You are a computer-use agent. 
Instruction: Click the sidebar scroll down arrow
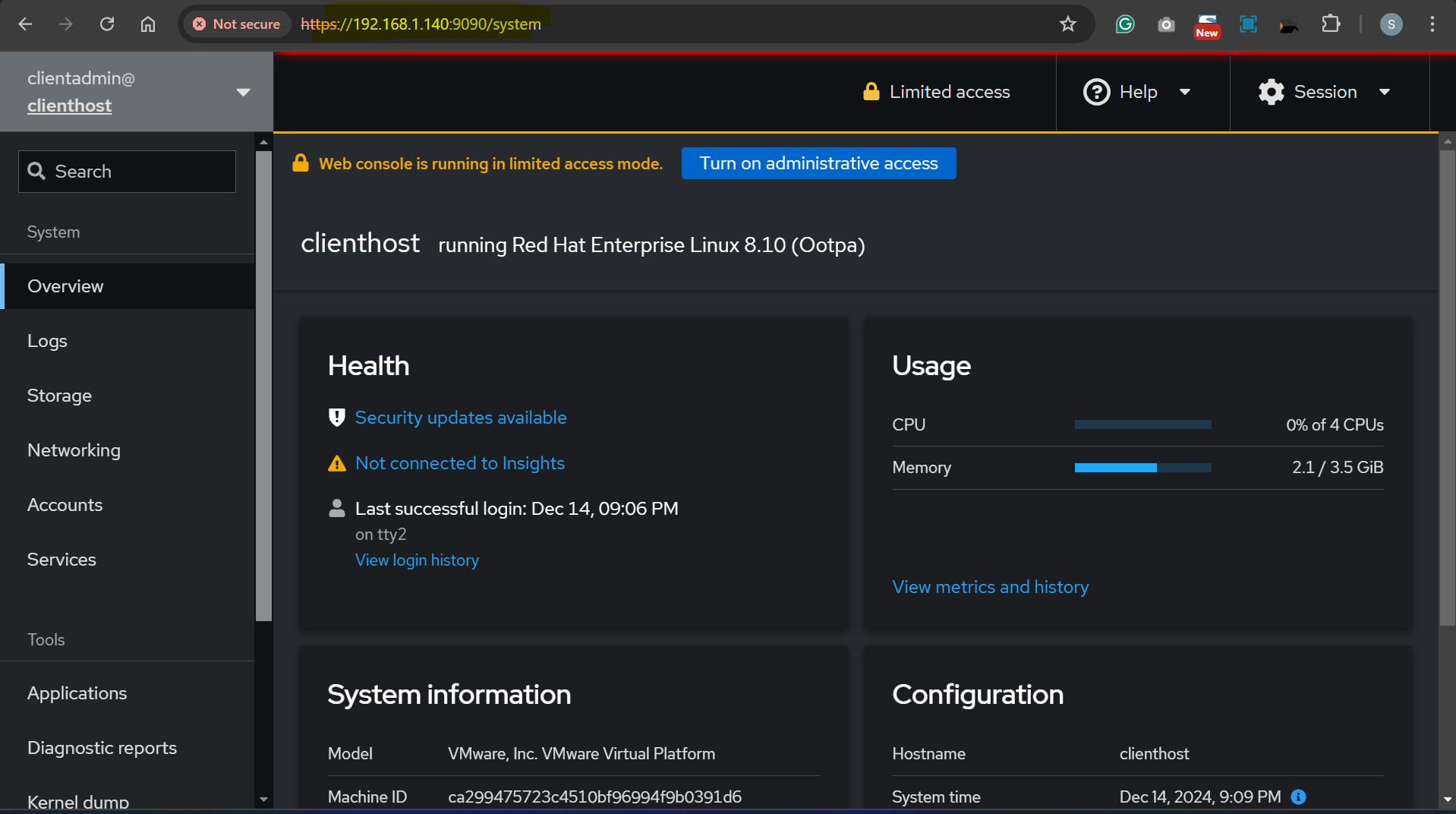[263, 799]
